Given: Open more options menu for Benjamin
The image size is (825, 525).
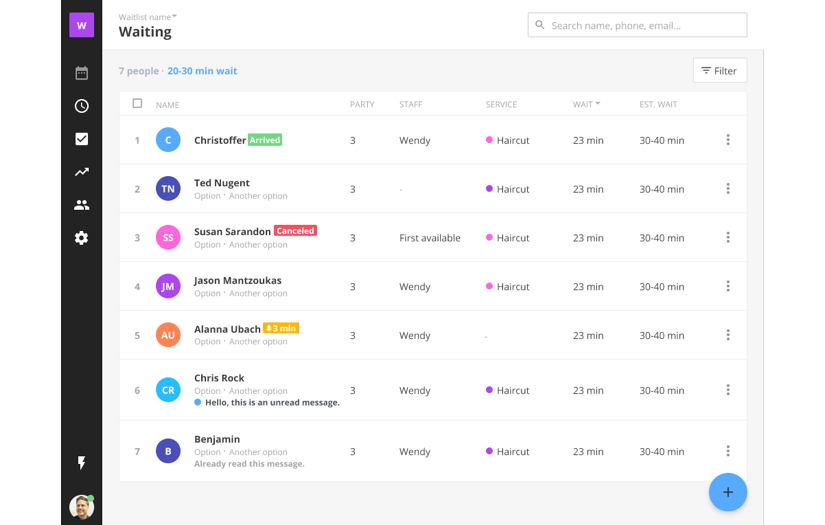Looking at the screenshot, I should coord(728,451).
